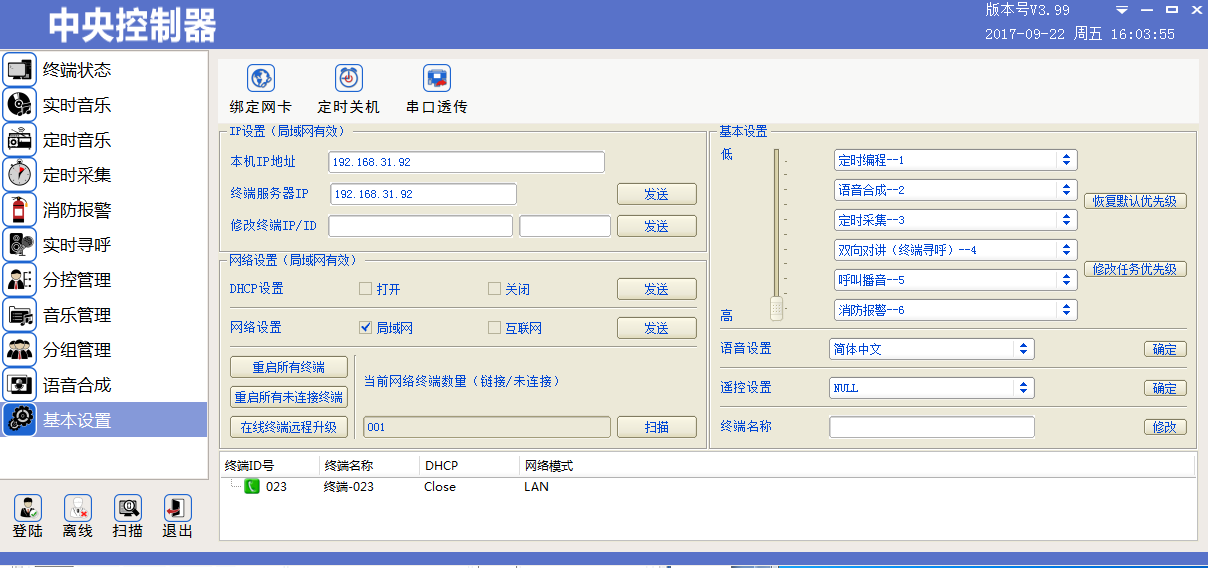The width and height of the screenshot is (1208, 568).
Task: Click the 退出 exit icon
Action: tap(178, 507)
